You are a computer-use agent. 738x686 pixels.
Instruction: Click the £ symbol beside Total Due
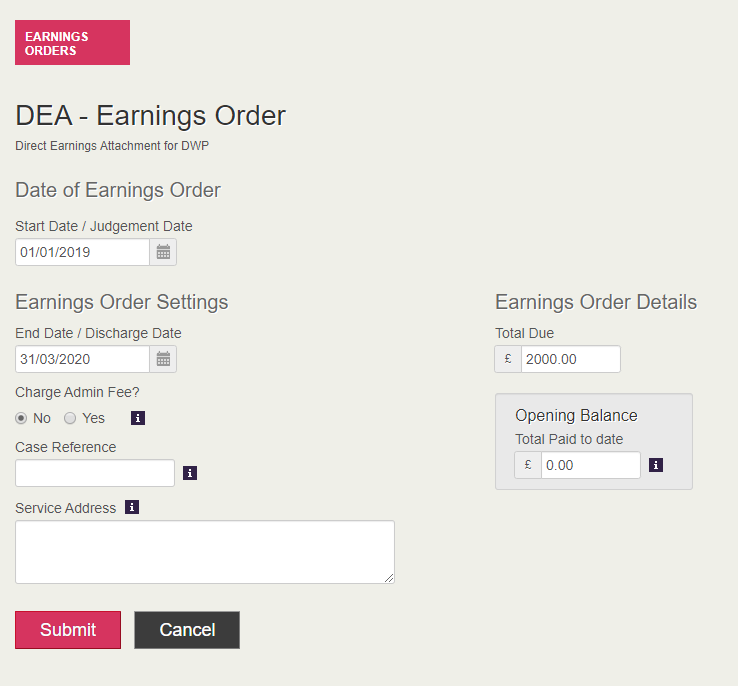pos(508,359)
